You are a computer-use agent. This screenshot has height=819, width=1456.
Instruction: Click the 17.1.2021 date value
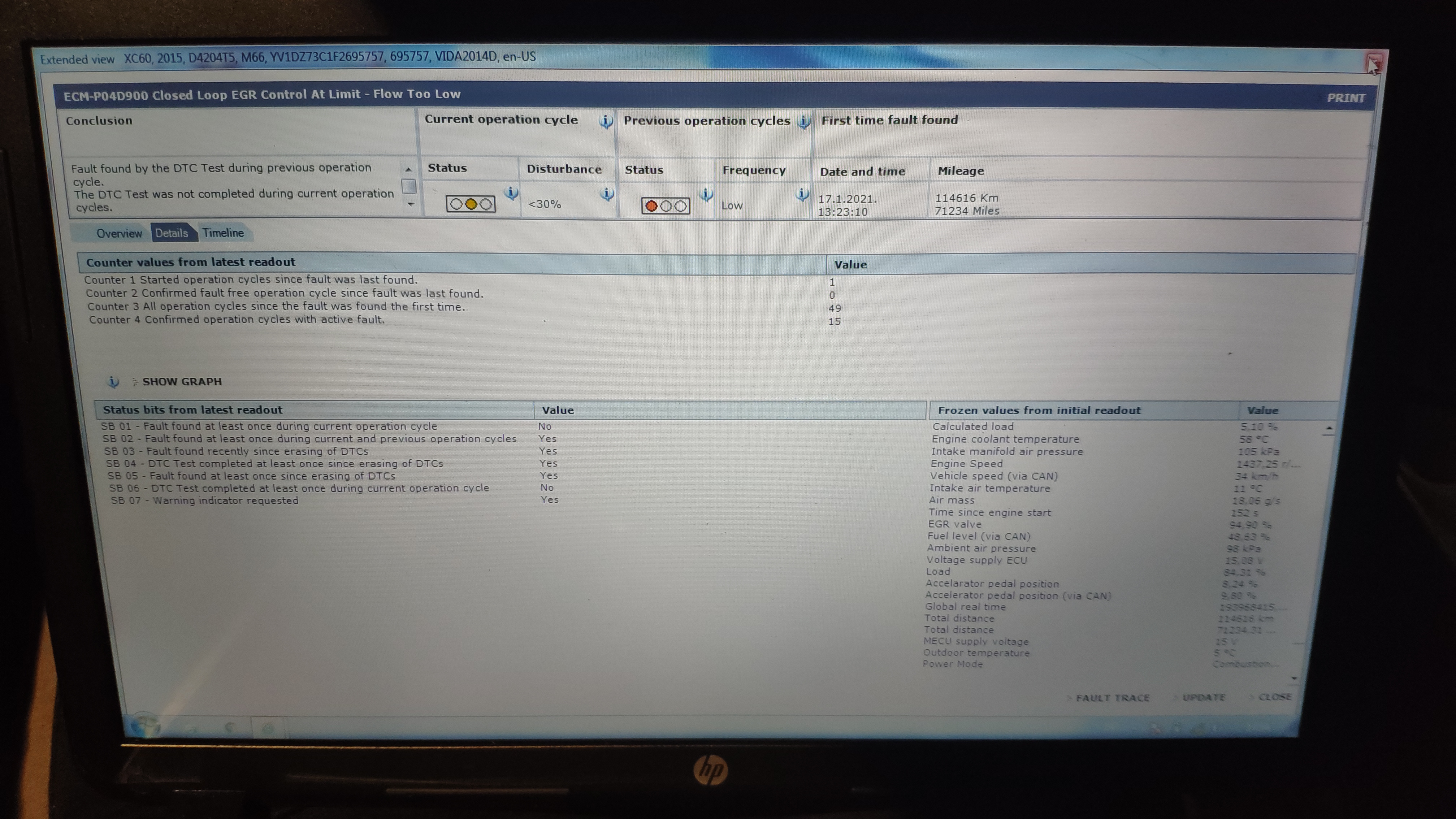tap(847, 199)
